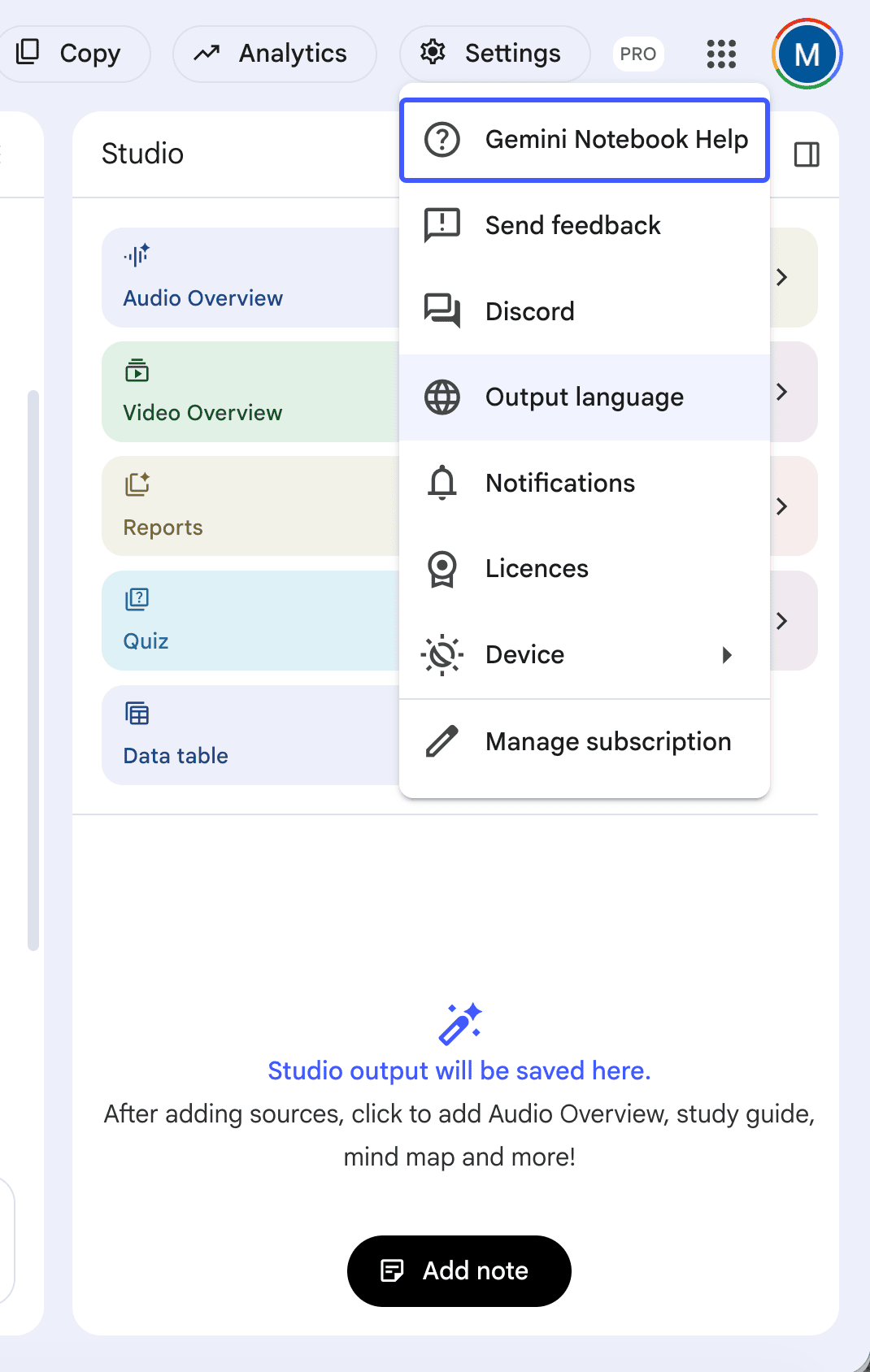
Task: Open the Device menu entry label
Action: tap(524, 655)
